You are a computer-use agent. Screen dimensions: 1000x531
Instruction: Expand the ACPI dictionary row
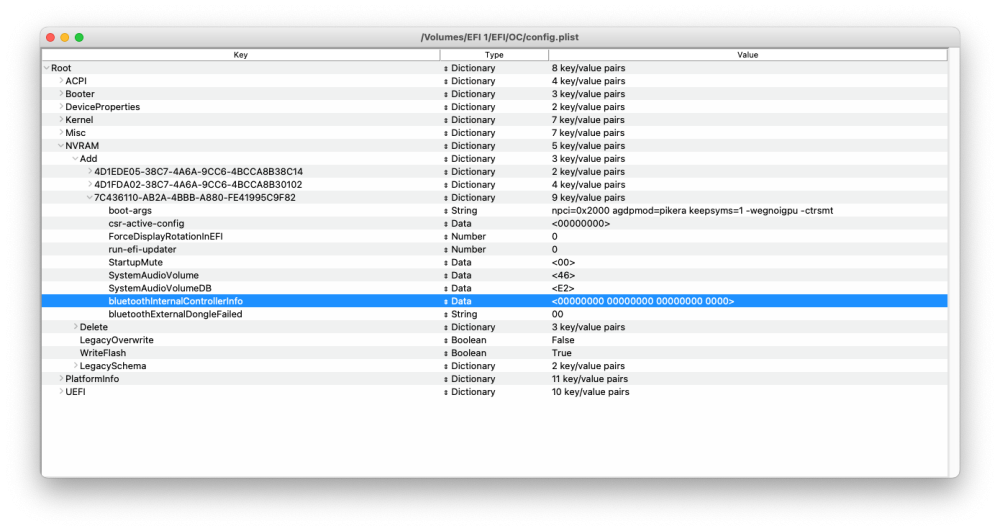(x=61, y=81)
